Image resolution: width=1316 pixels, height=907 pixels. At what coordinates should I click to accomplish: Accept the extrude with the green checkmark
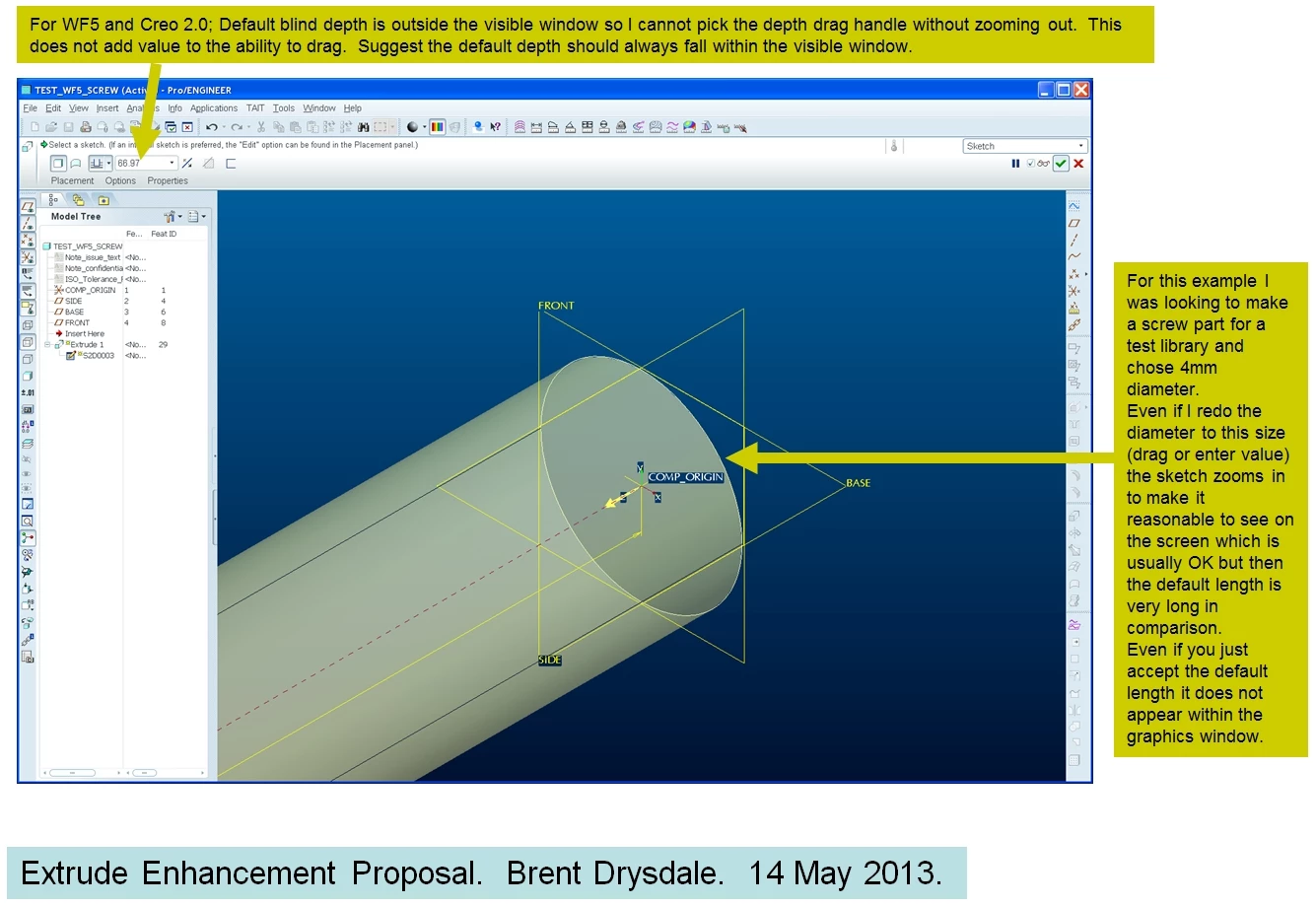coord(1061,164)
